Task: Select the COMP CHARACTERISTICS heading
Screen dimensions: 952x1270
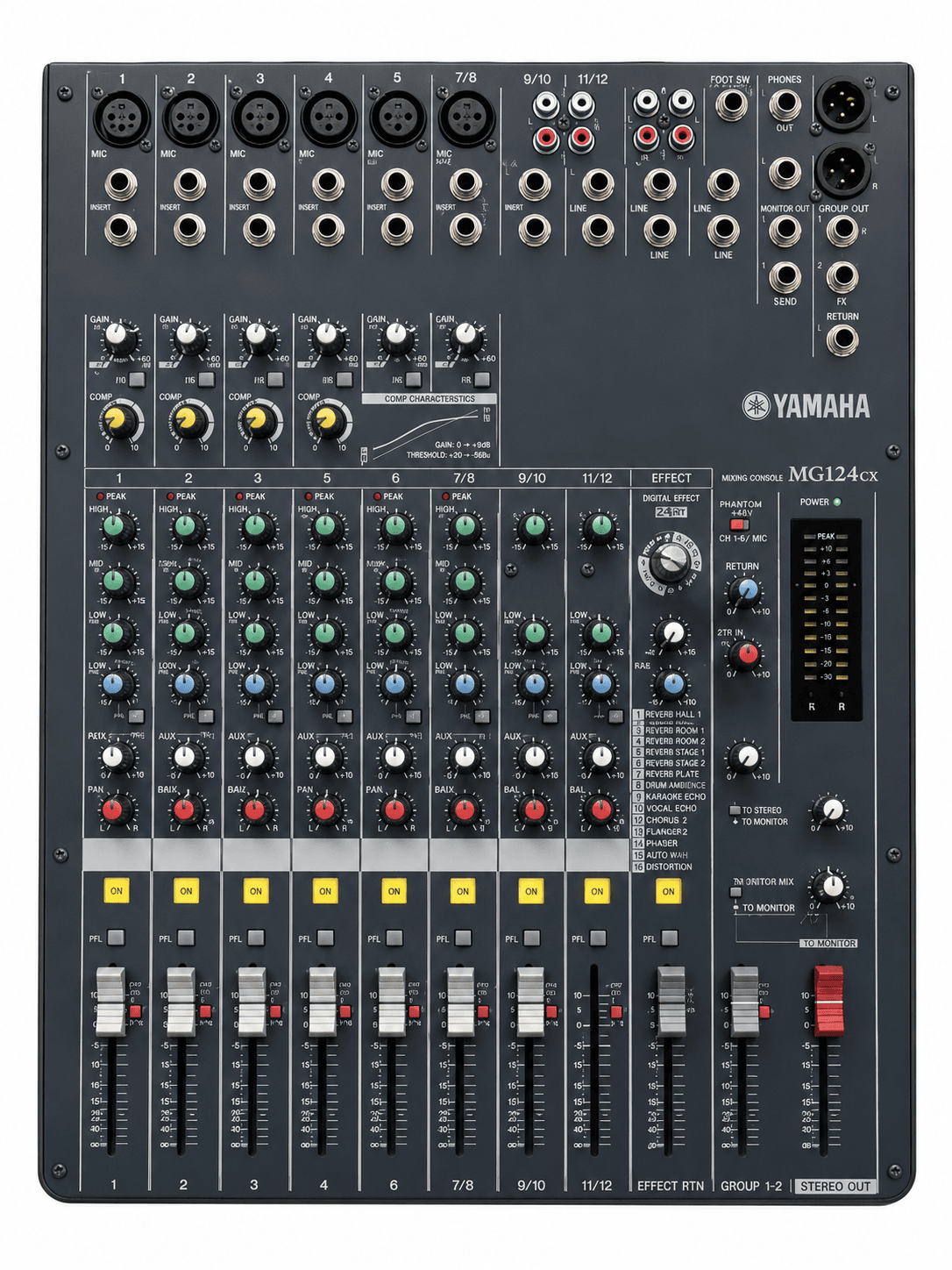Action: pos(430,398)
